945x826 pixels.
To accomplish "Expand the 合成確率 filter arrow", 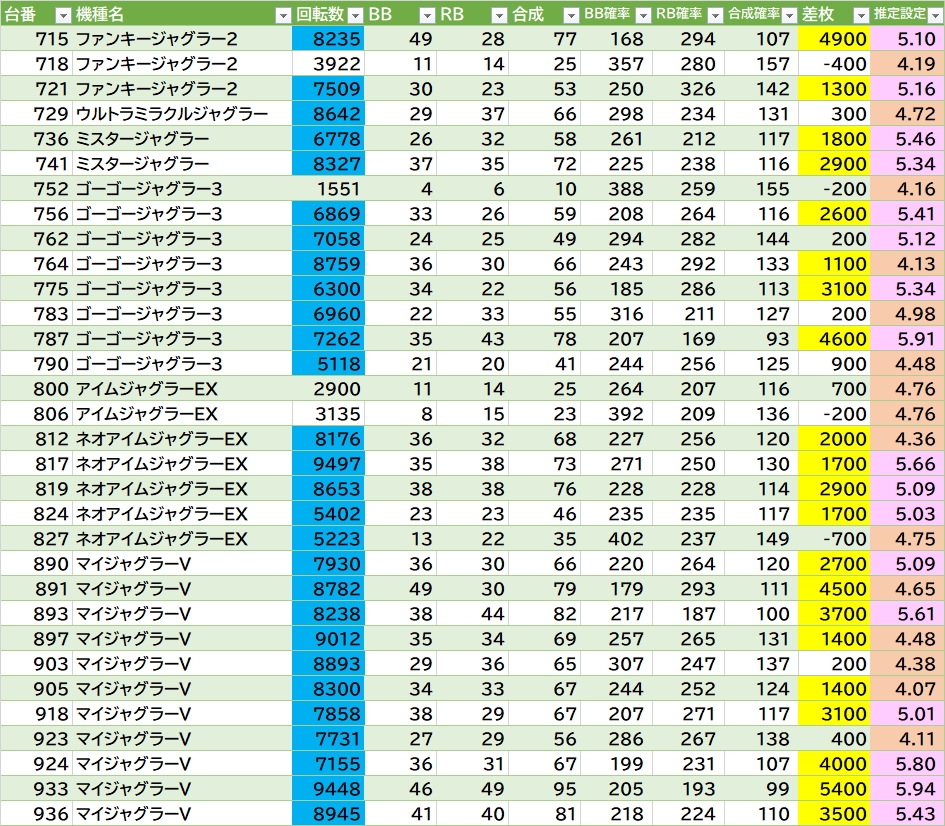I will (788, 15).
